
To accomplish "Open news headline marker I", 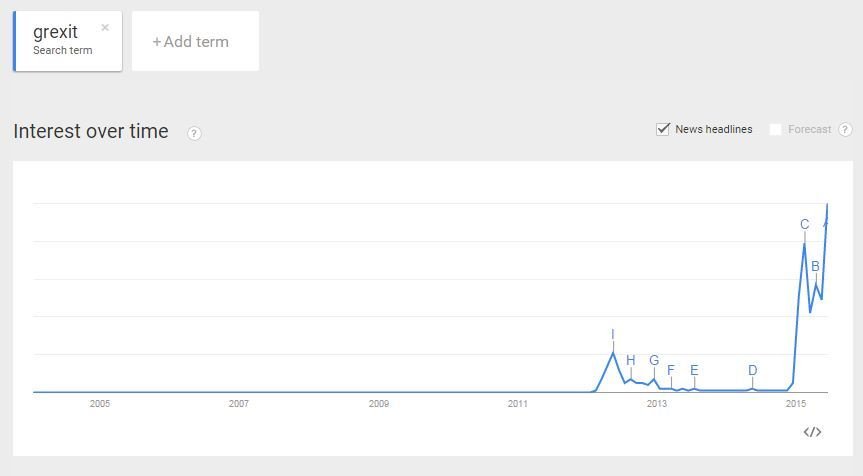I will (613, 335).
